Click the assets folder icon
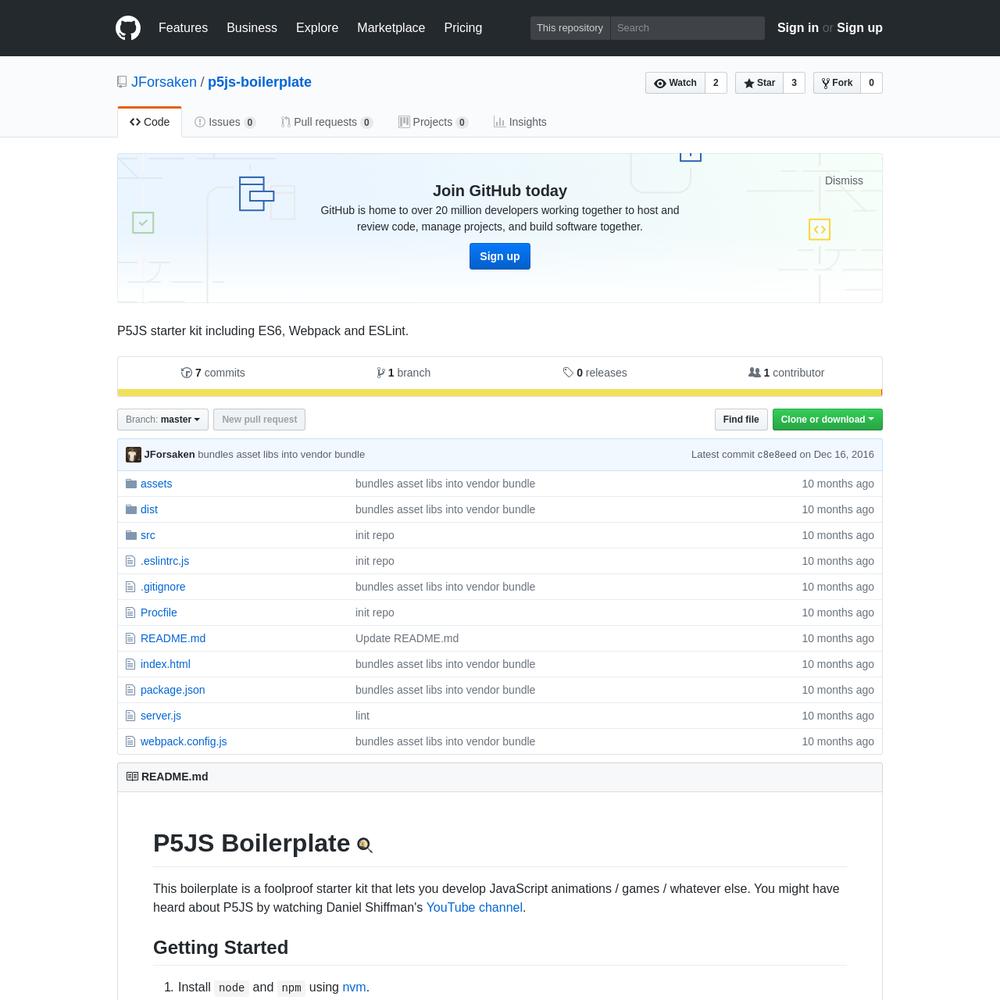This screenshot has width=1000, height=1000. point(131,483)
